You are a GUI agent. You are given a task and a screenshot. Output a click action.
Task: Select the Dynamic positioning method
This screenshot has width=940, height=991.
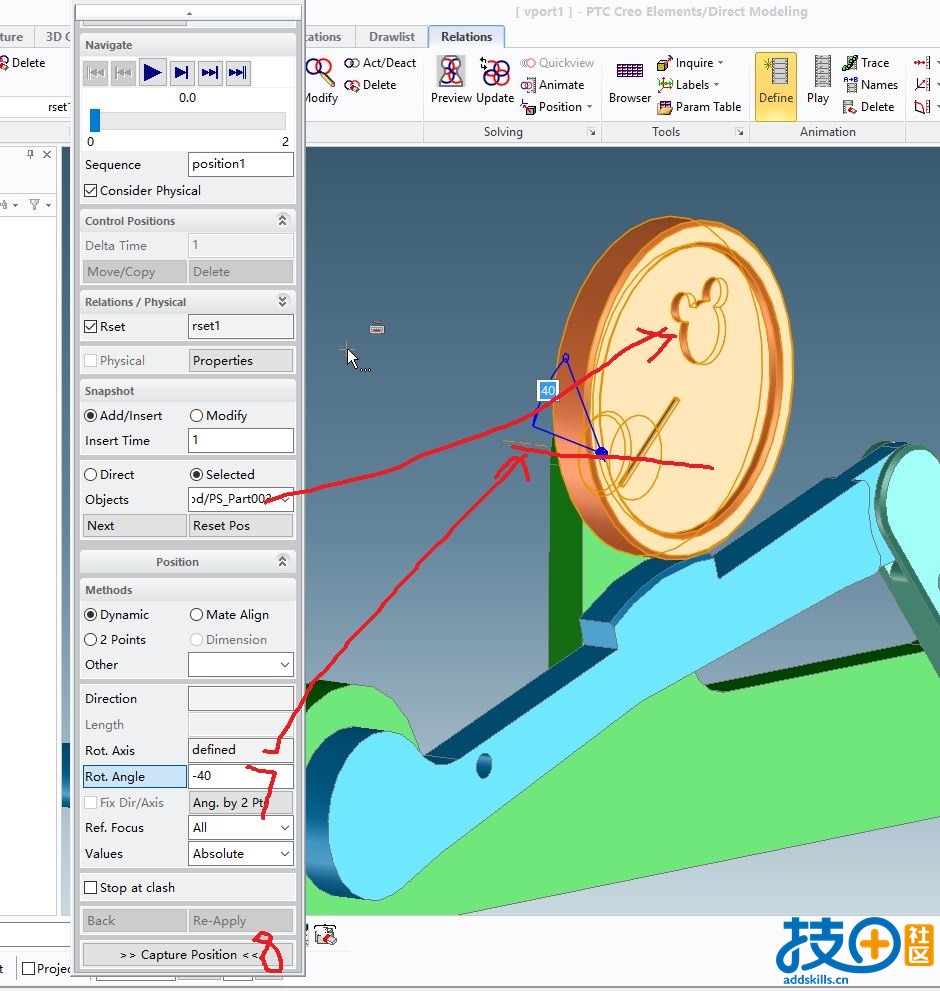(91, 614)
